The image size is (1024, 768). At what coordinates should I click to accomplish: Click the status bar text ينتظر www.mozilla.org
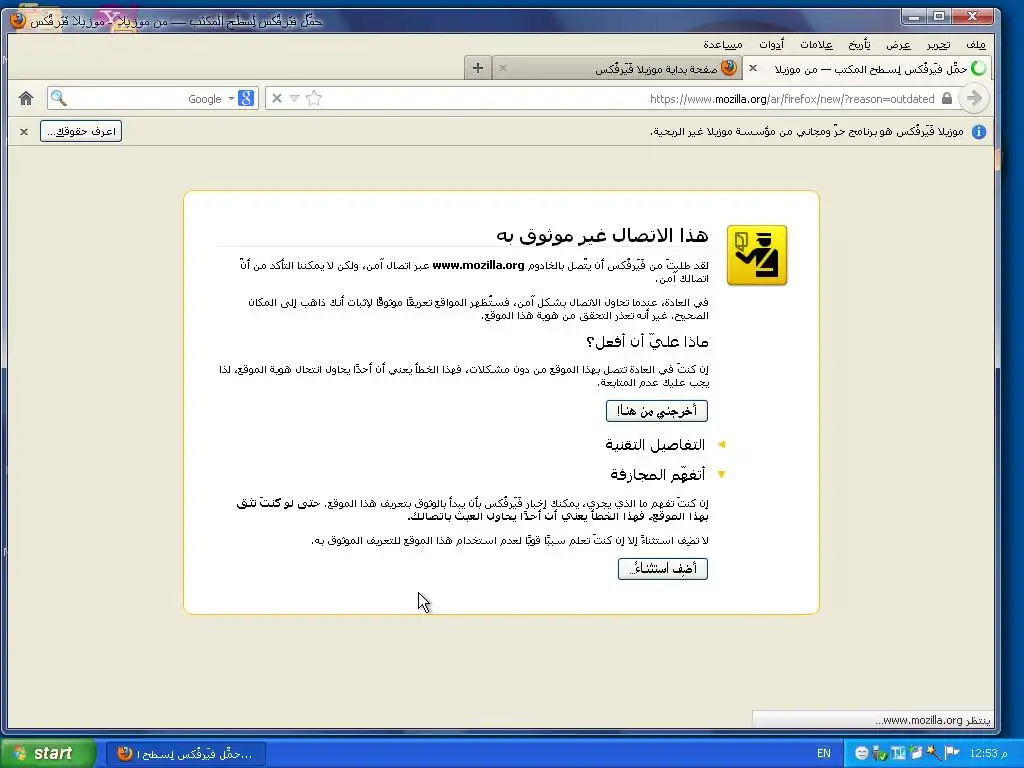click(933, 720)
